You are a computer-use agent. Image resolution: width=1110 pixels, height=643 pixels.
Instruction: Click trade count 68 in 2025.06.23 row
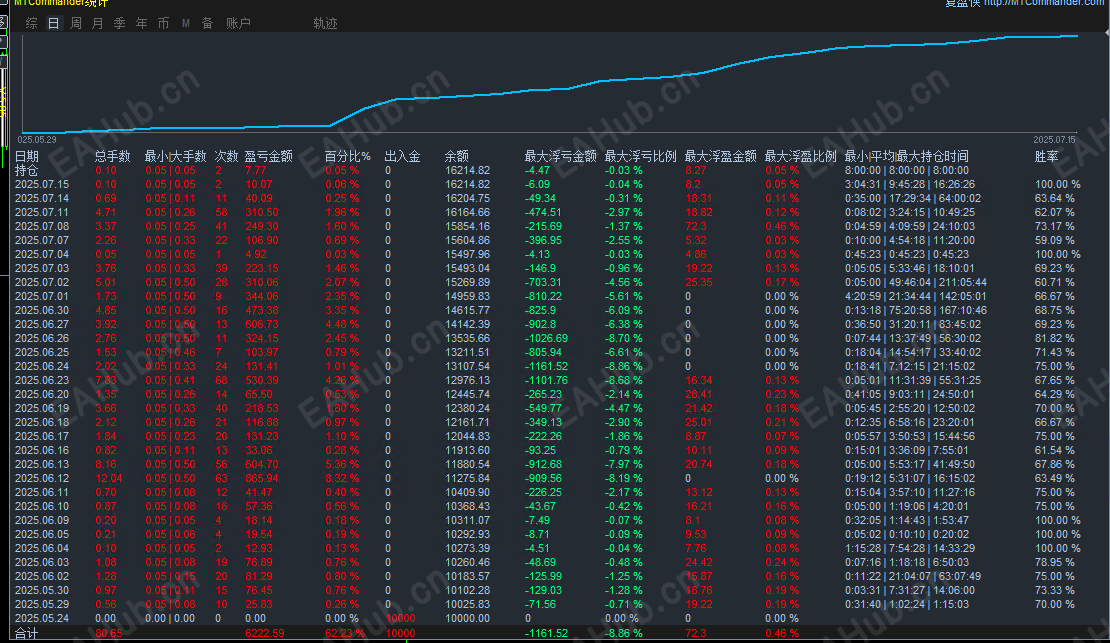(222, 380)
